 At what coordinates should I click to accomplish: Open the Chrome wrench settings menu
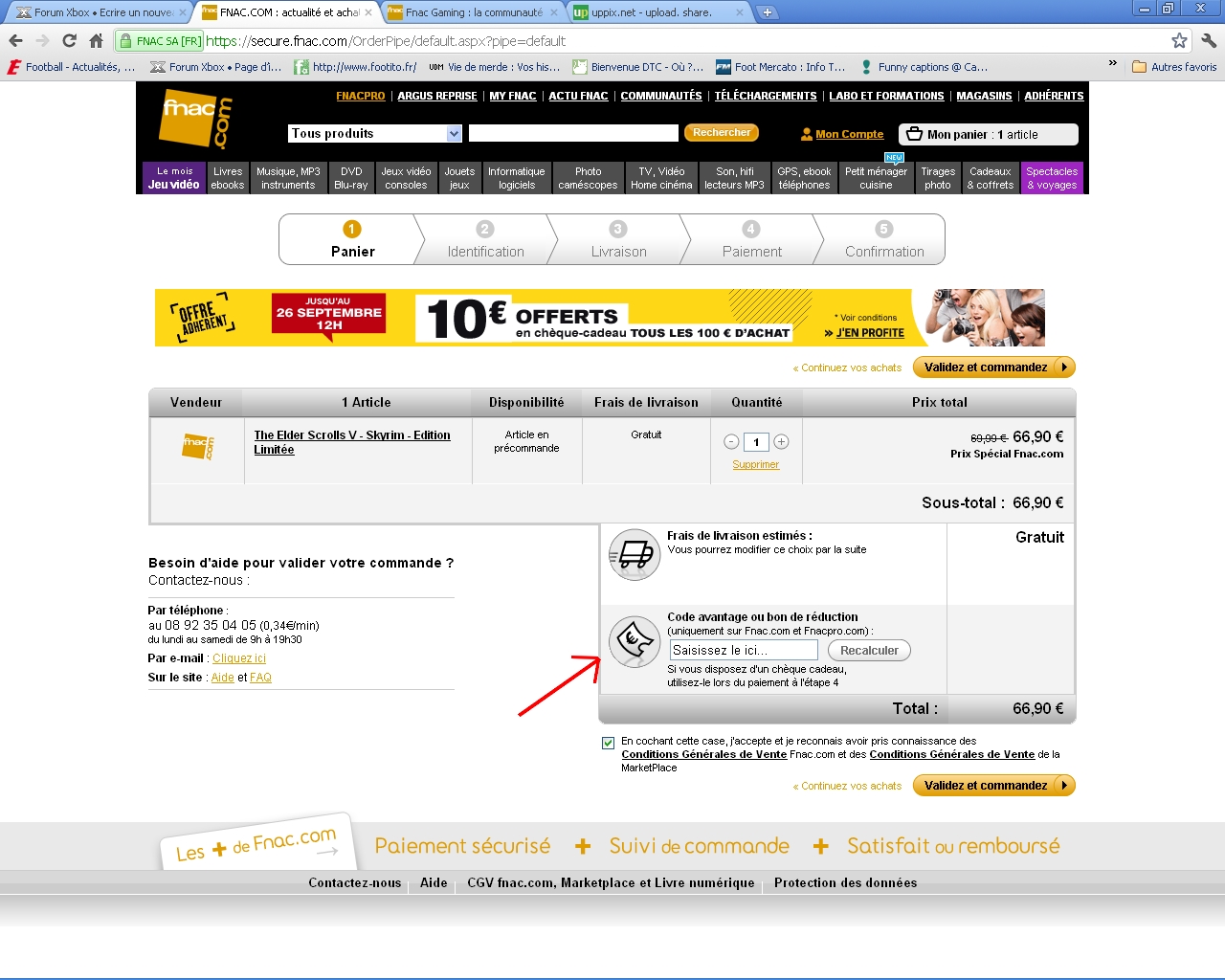coord(1209,41)
